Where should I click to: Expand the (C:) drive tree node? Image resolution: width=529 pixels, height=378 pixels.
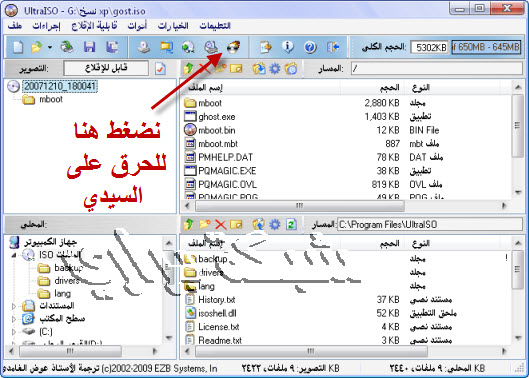tap(13, 332)
